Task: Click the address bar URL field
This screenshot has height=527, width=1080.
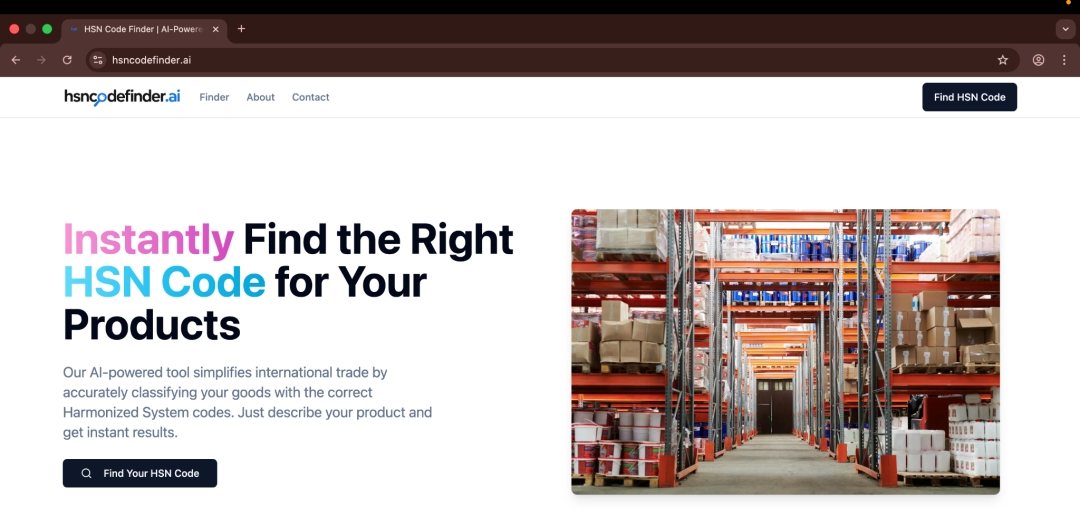Action: pos(551,60)
